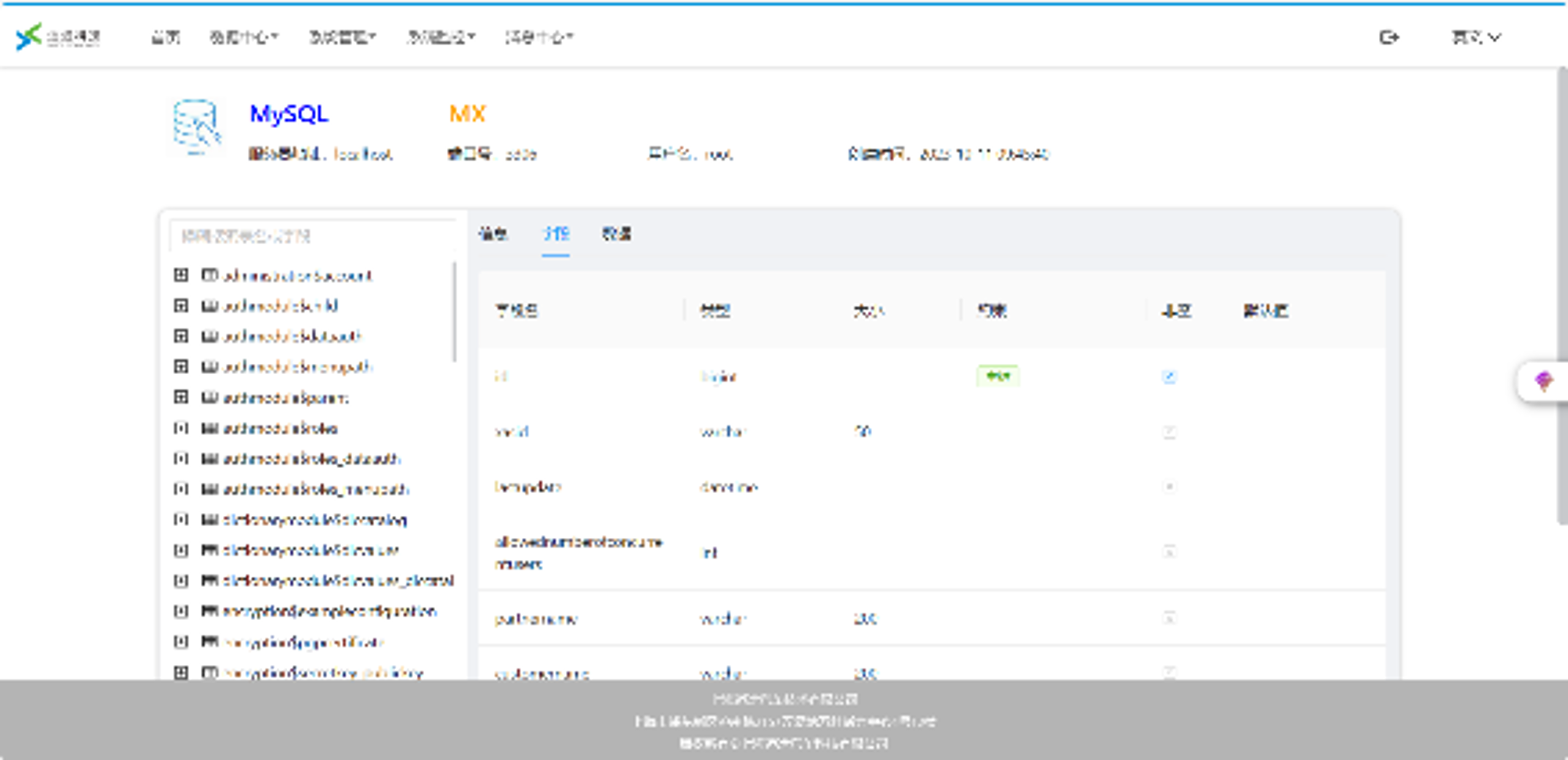Screen dimensions: 1568x760
Task: Toggle not-null checkbox in the varchar 50 row
Action: click(x=1169, y=432)
